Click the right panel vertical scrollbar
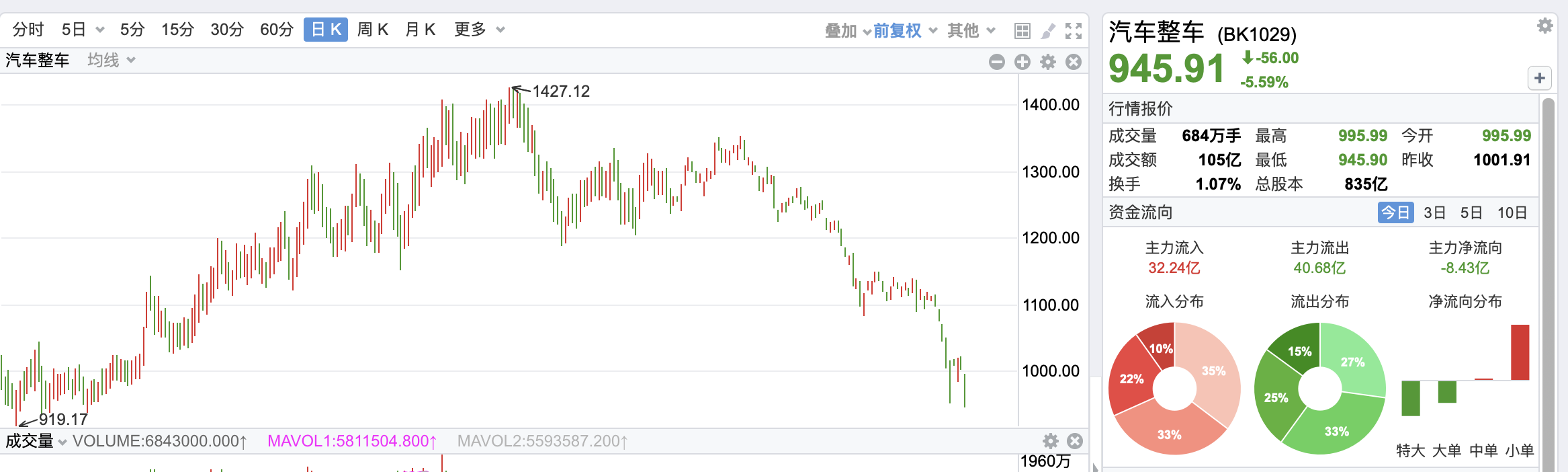The image size is (1568, 472). 1548,269
